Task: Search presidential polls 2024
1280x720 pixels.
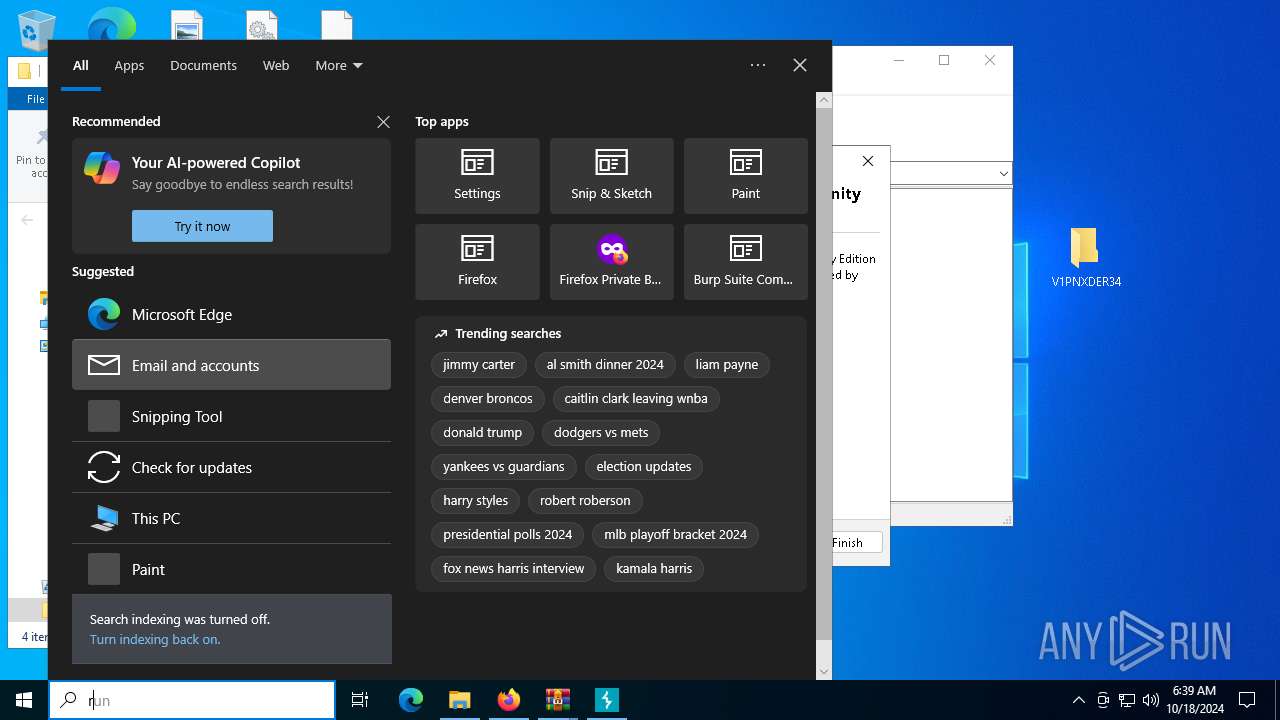Action: pyautogui.click(x=508, y=534)
